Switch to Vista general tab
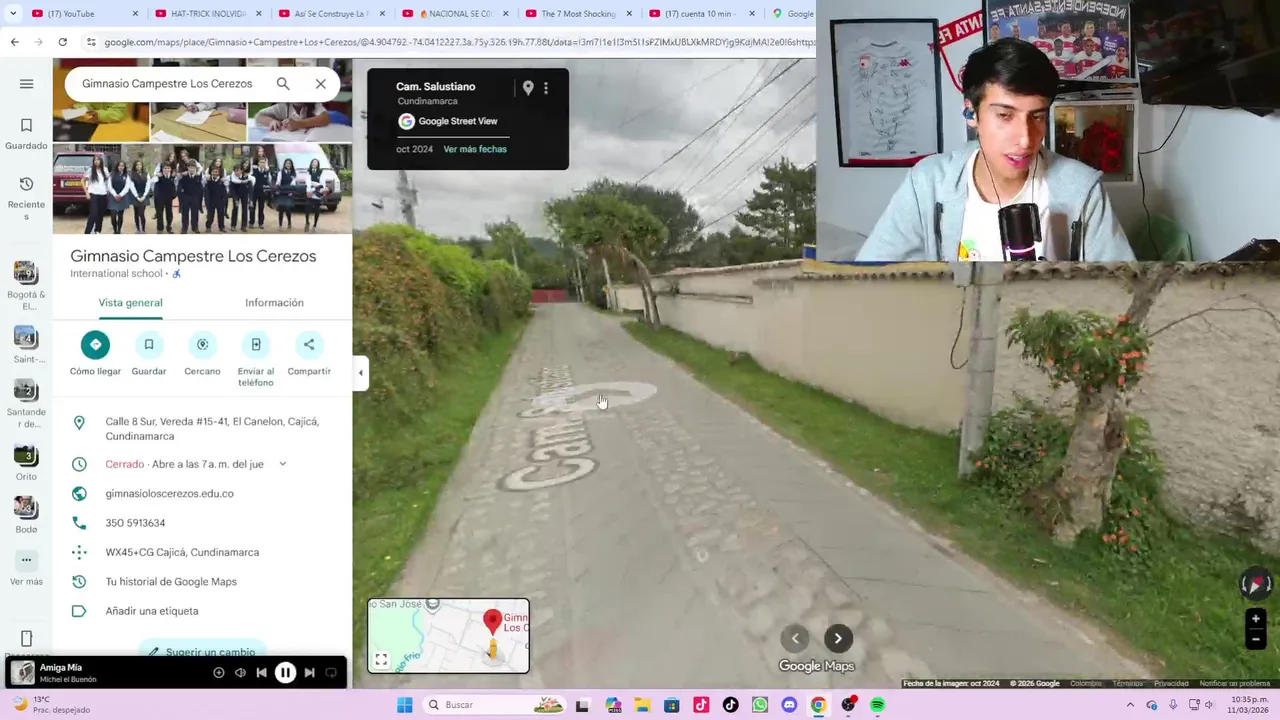Viewport: 1280px width, 720px height. pyautogui.click(x=130, y=303)
